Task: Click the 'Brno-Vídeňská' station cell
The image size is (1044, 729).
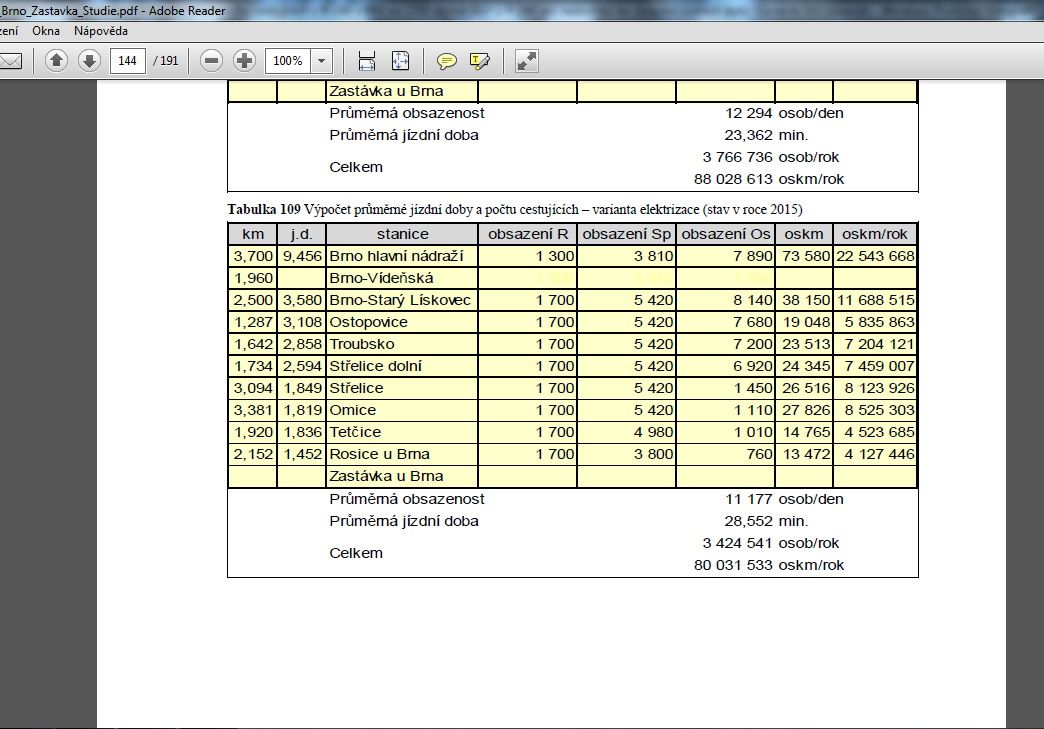Action: (402, 278)
